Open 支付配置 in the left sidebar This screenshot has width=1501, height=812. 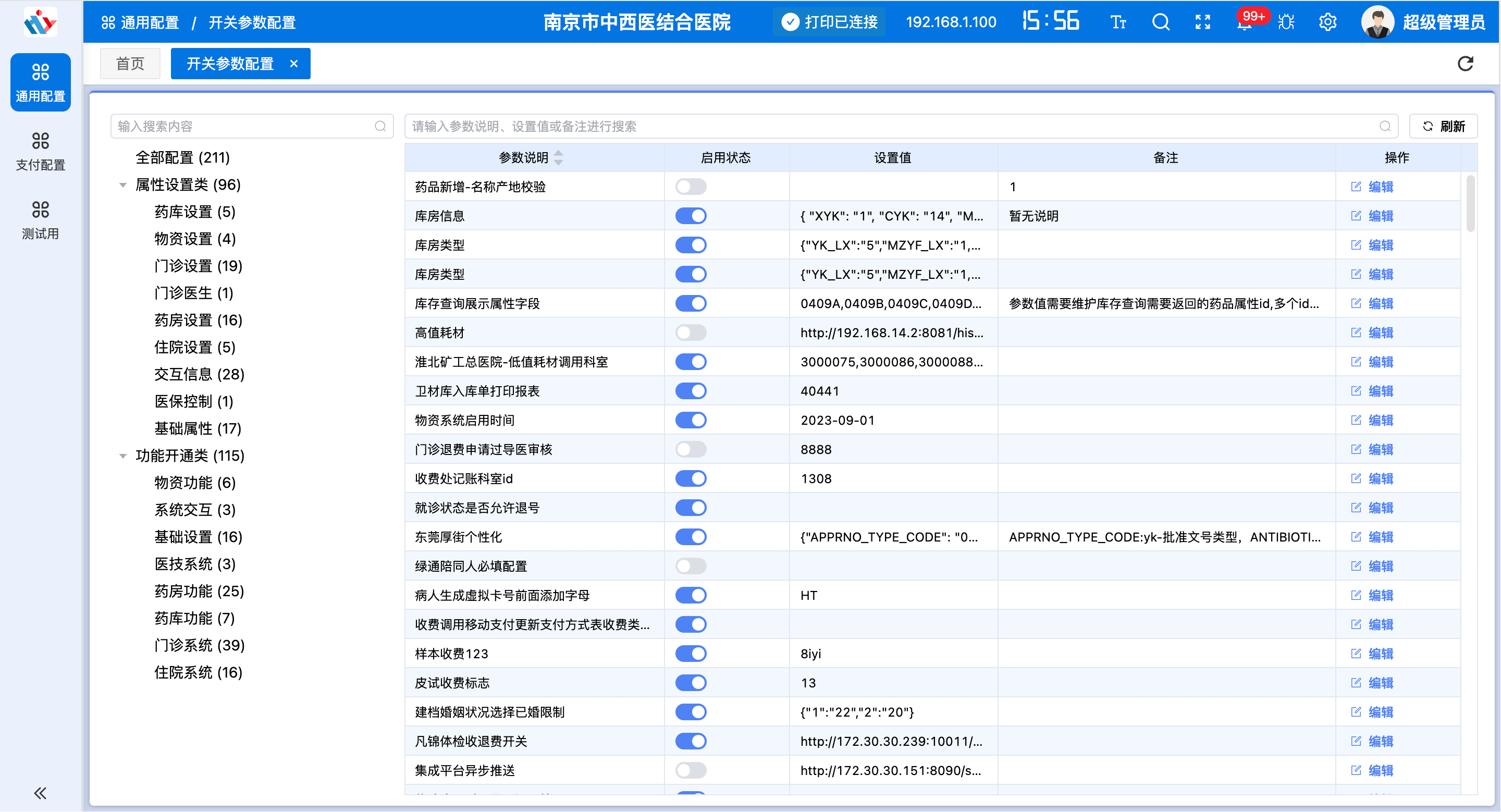40,152
